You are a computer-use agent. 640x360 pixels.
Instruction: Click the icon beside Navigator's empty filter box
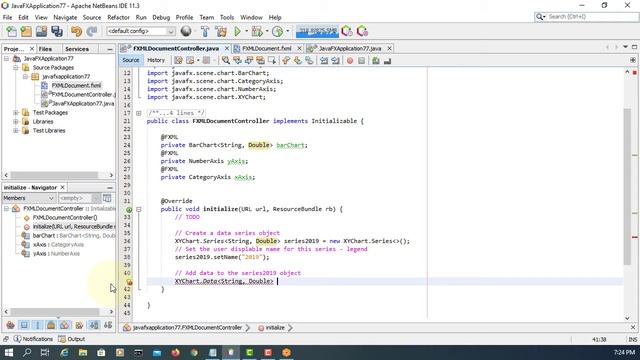coord(107,198)
